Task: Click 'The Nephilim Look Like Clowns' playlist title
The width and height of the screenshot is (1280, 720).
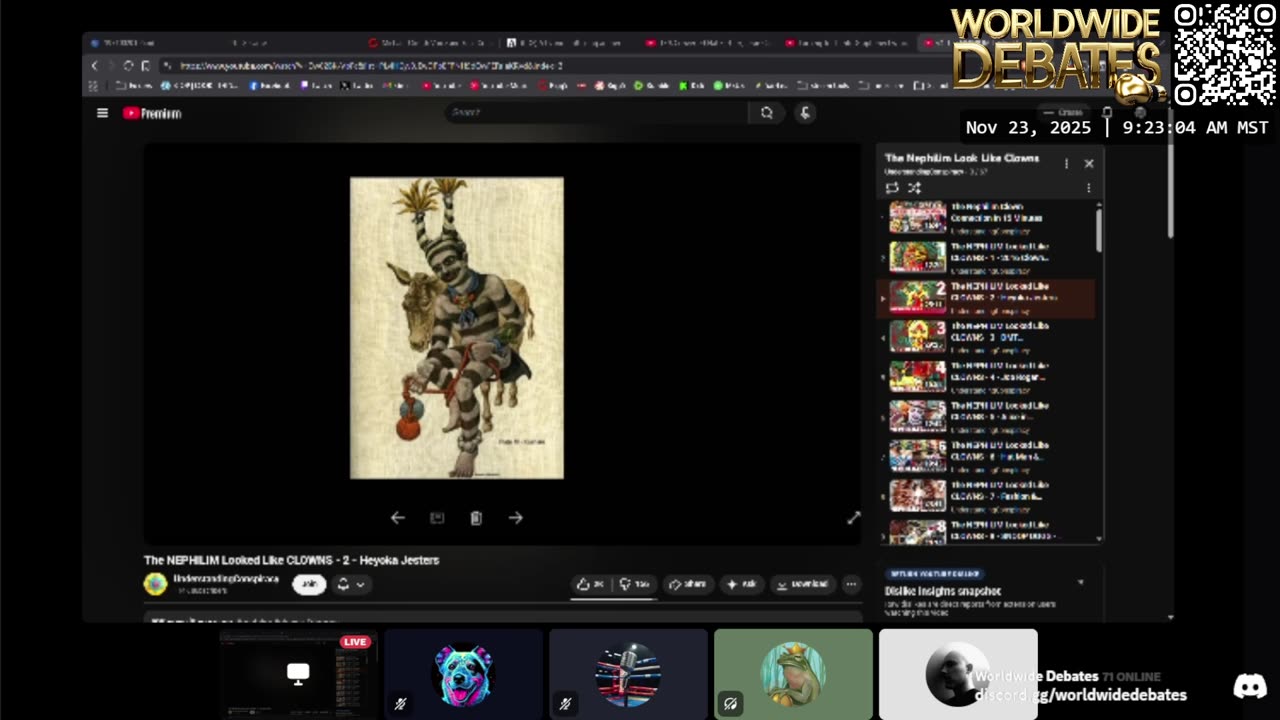Action: click(x=962, y=158)
